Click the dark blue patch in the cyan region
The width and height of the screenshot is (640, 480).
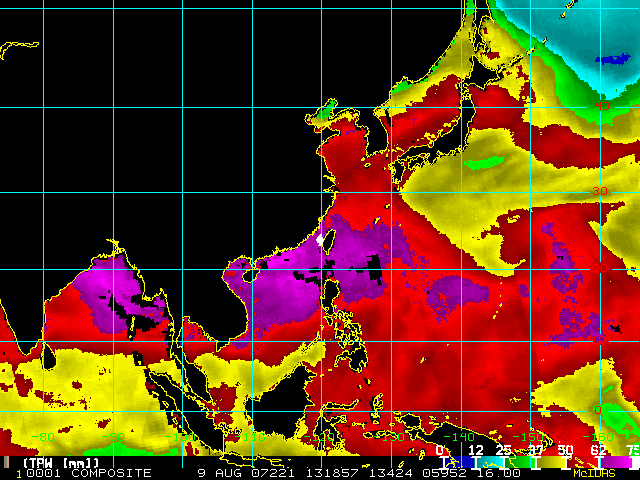pyautogui.click(x=612, y=59)
